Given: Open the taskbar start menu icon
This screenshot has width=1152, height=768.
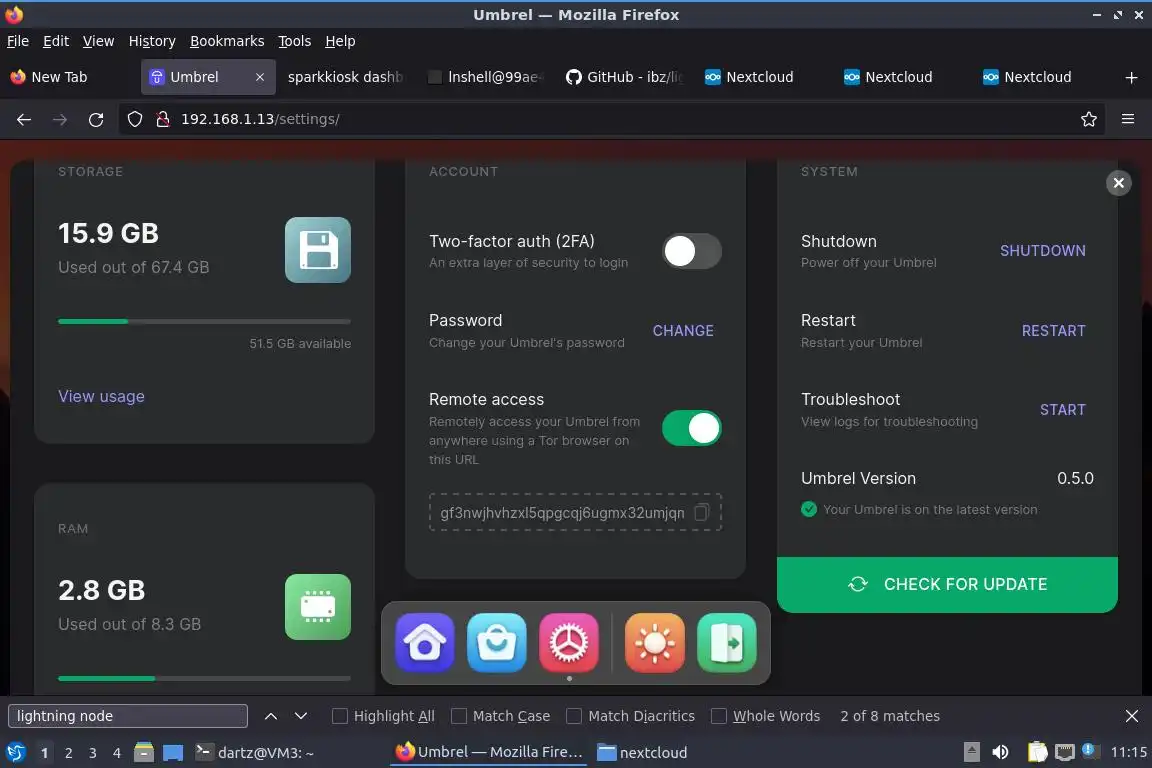Looking at the screenshot, I should pyautogui.click(x=15, y=752).
